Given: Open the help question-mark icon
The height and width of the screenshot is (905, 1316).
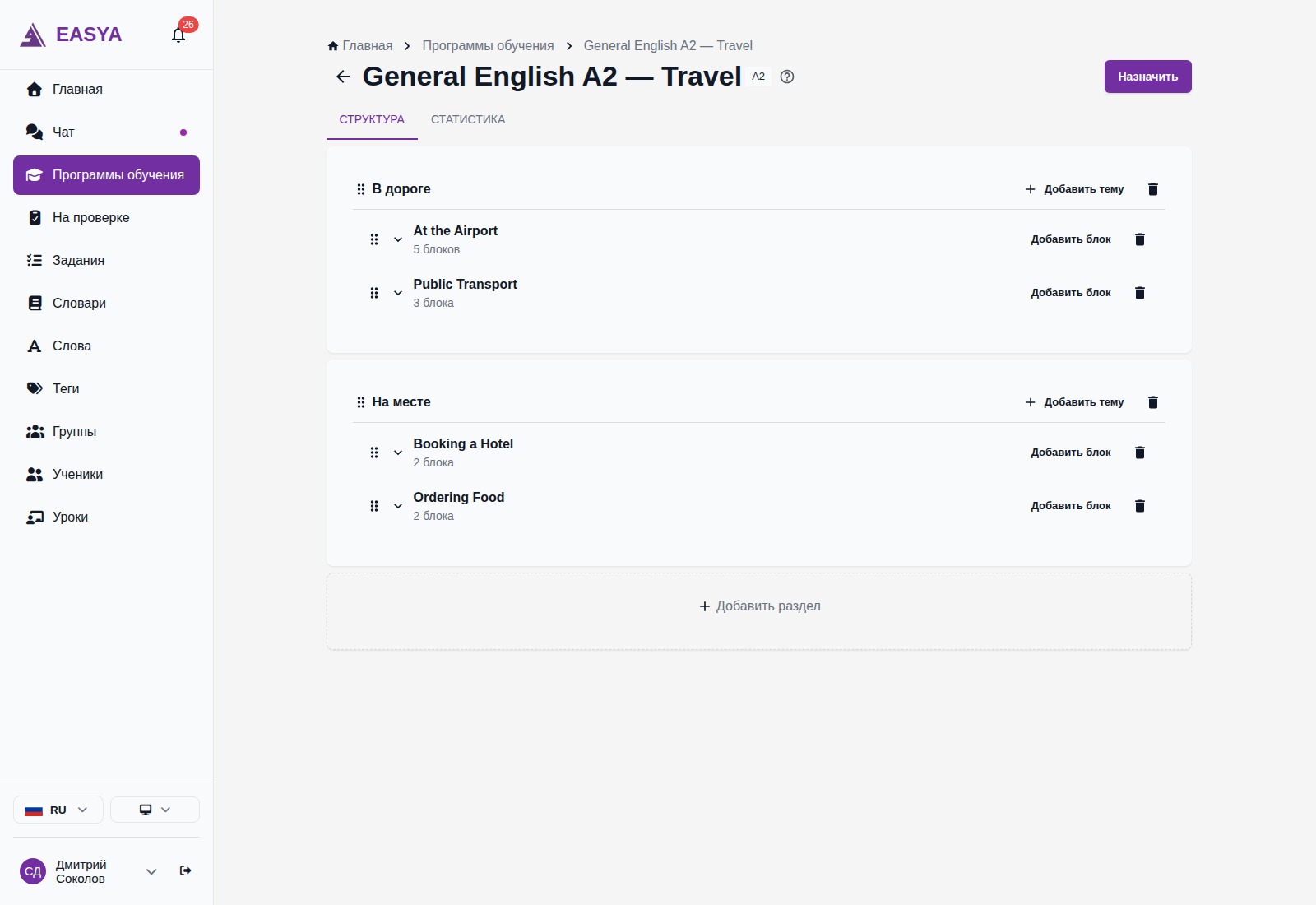Looking at the screenshot, I should click(x=787, y=77).
